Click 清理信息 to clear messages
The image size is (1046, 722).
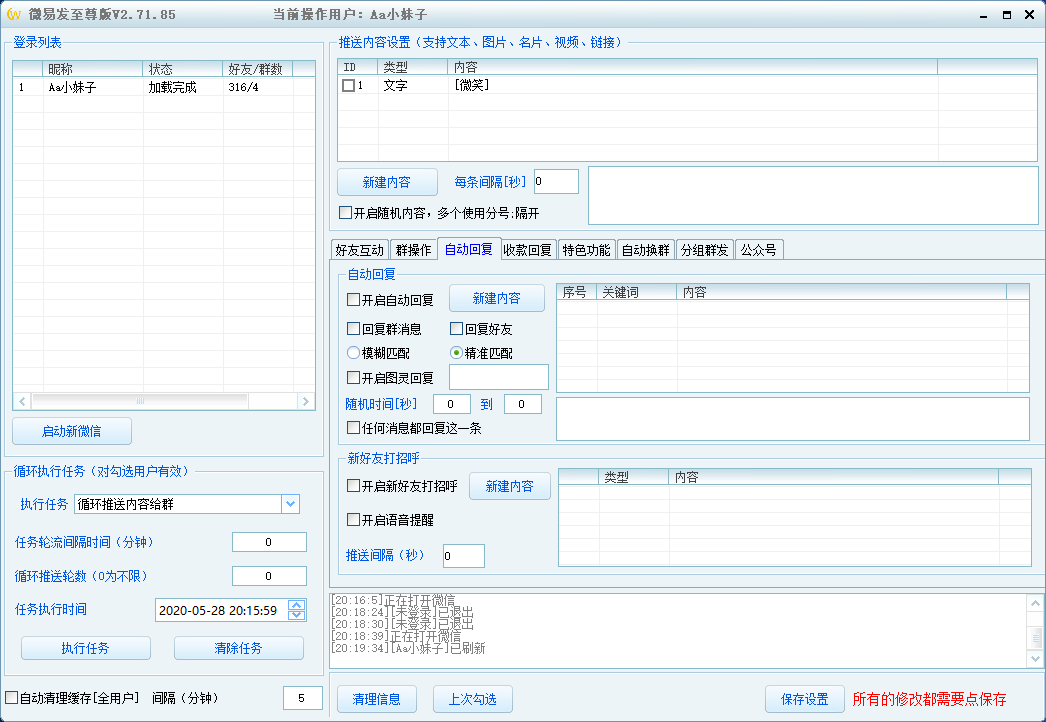coord(376,699)
